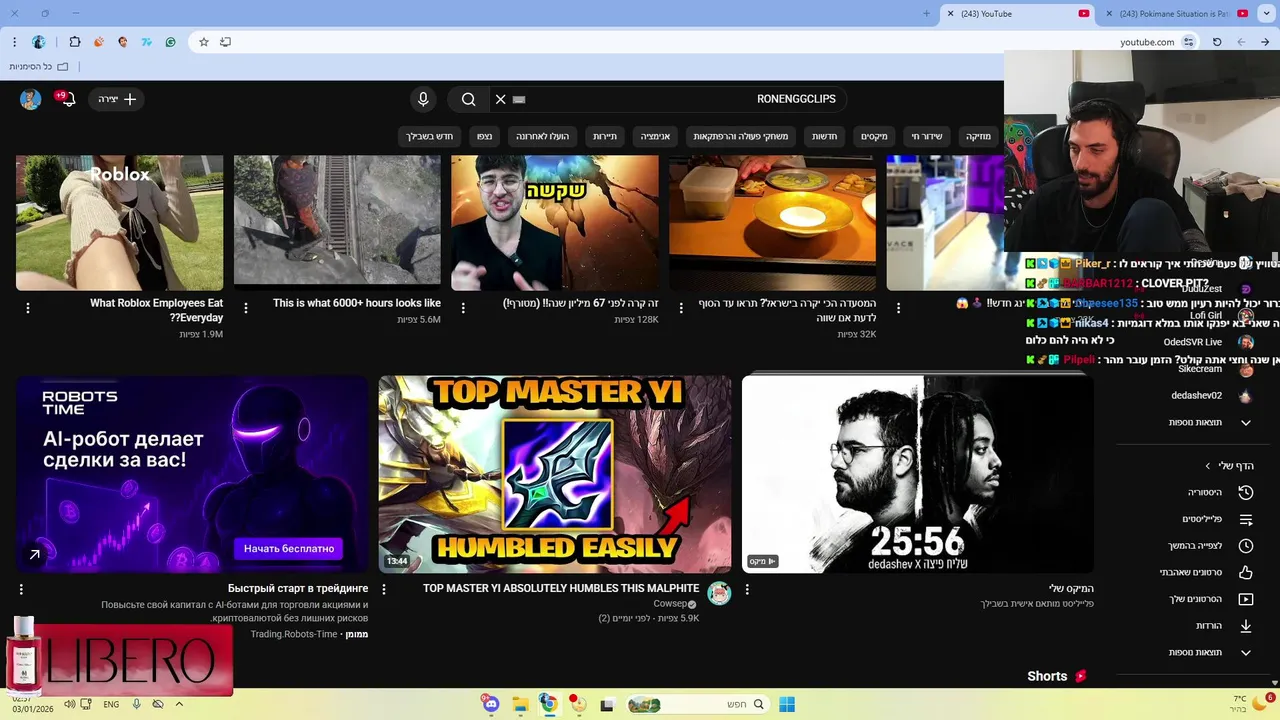This screenshot has width=1280, height=720.
Task: Select the חדשות filter chip
Action: (824, 136)
